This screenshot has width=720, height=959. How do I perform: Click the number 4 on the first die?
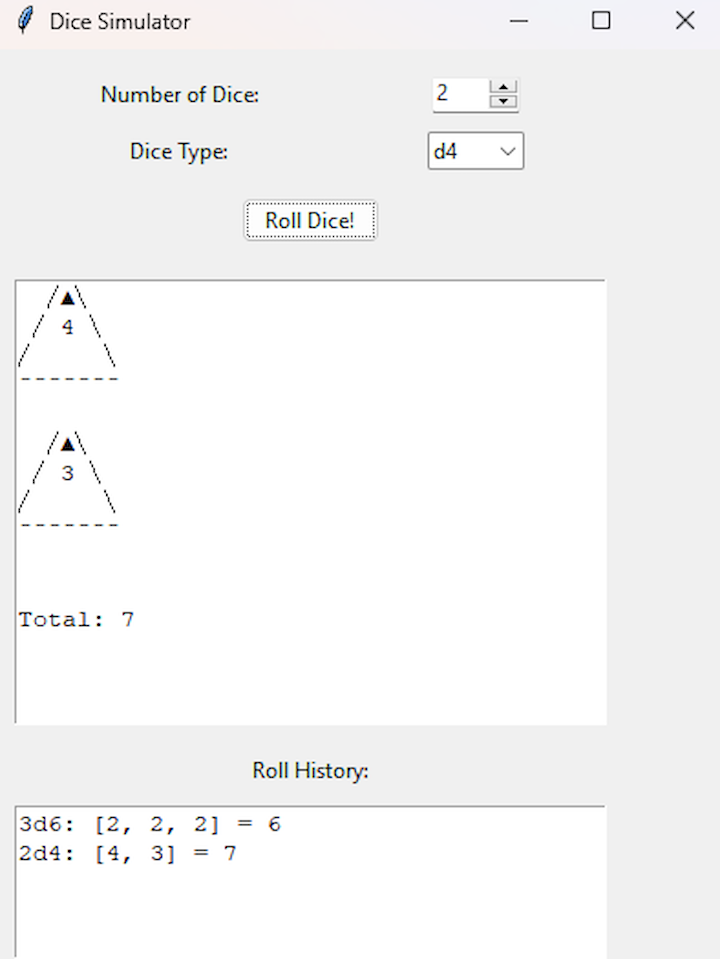click(67, 327)
